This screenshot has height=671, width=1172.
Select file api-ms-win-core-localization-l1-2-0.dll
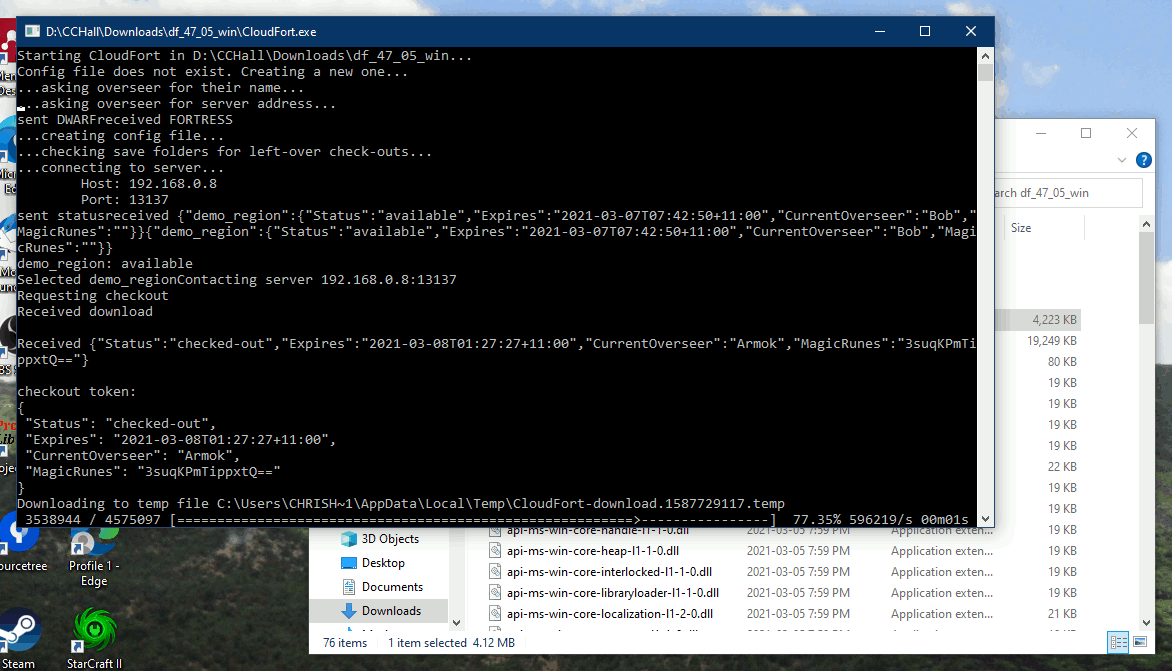pos(610,613)
